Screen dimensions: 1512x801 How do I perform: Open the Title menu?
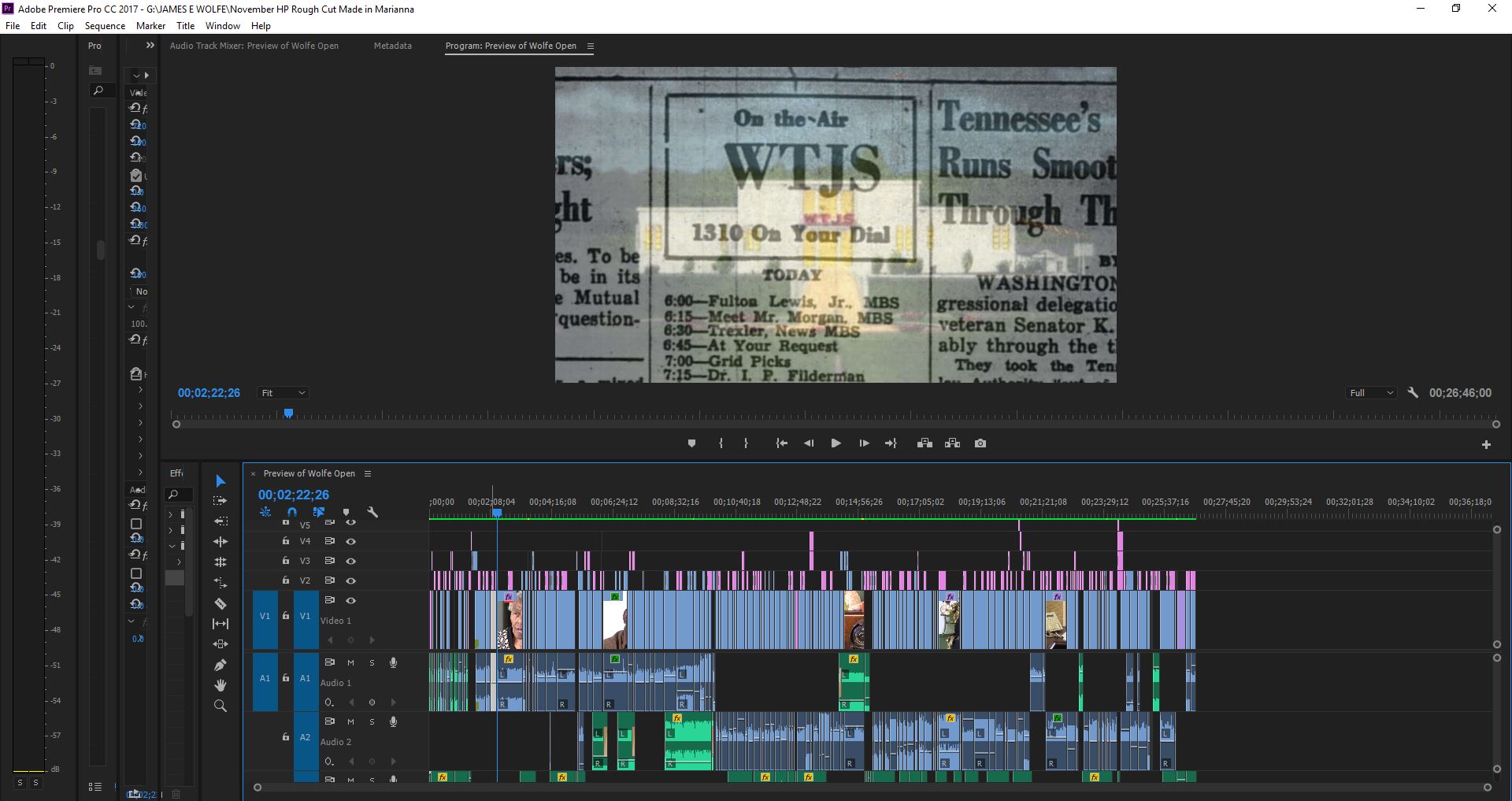tap(185, 25)
